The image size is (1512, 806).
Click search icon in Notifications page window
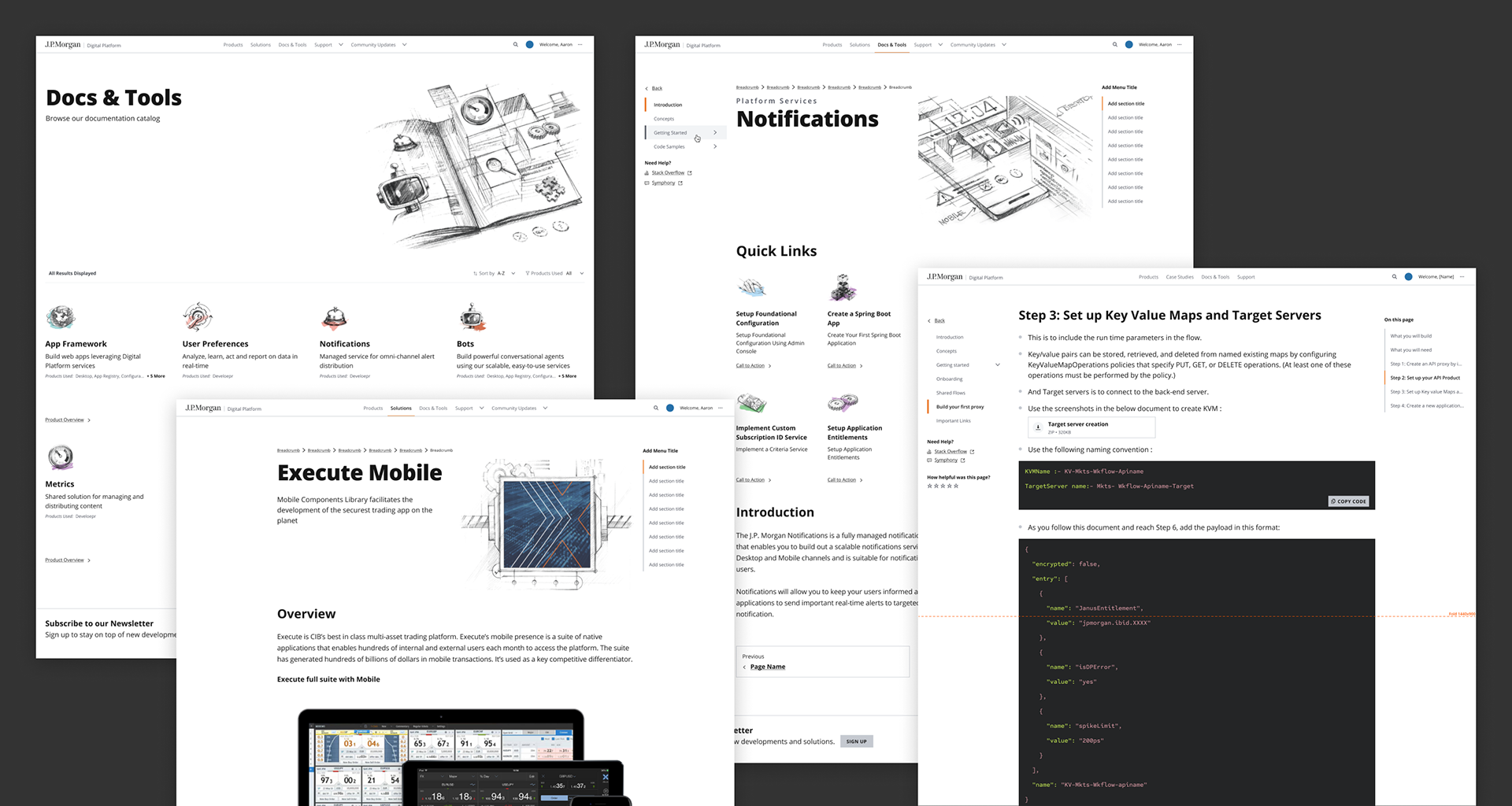click(1115, 45)
